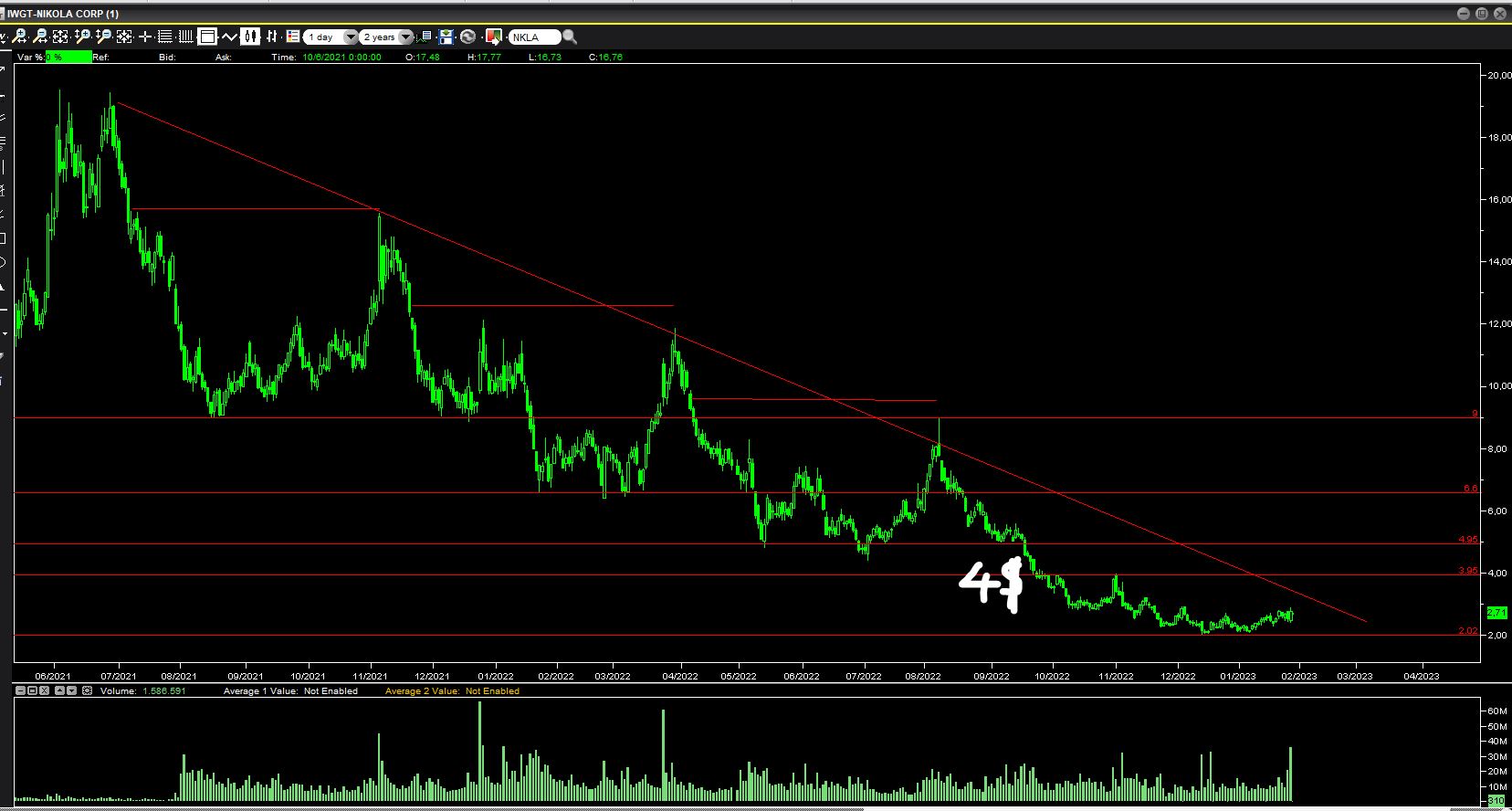Image resolution: width=1512 pixels, height=811 pixels.
Task: Click the '06/2021' date axis label
Action: tap(53, 677)
